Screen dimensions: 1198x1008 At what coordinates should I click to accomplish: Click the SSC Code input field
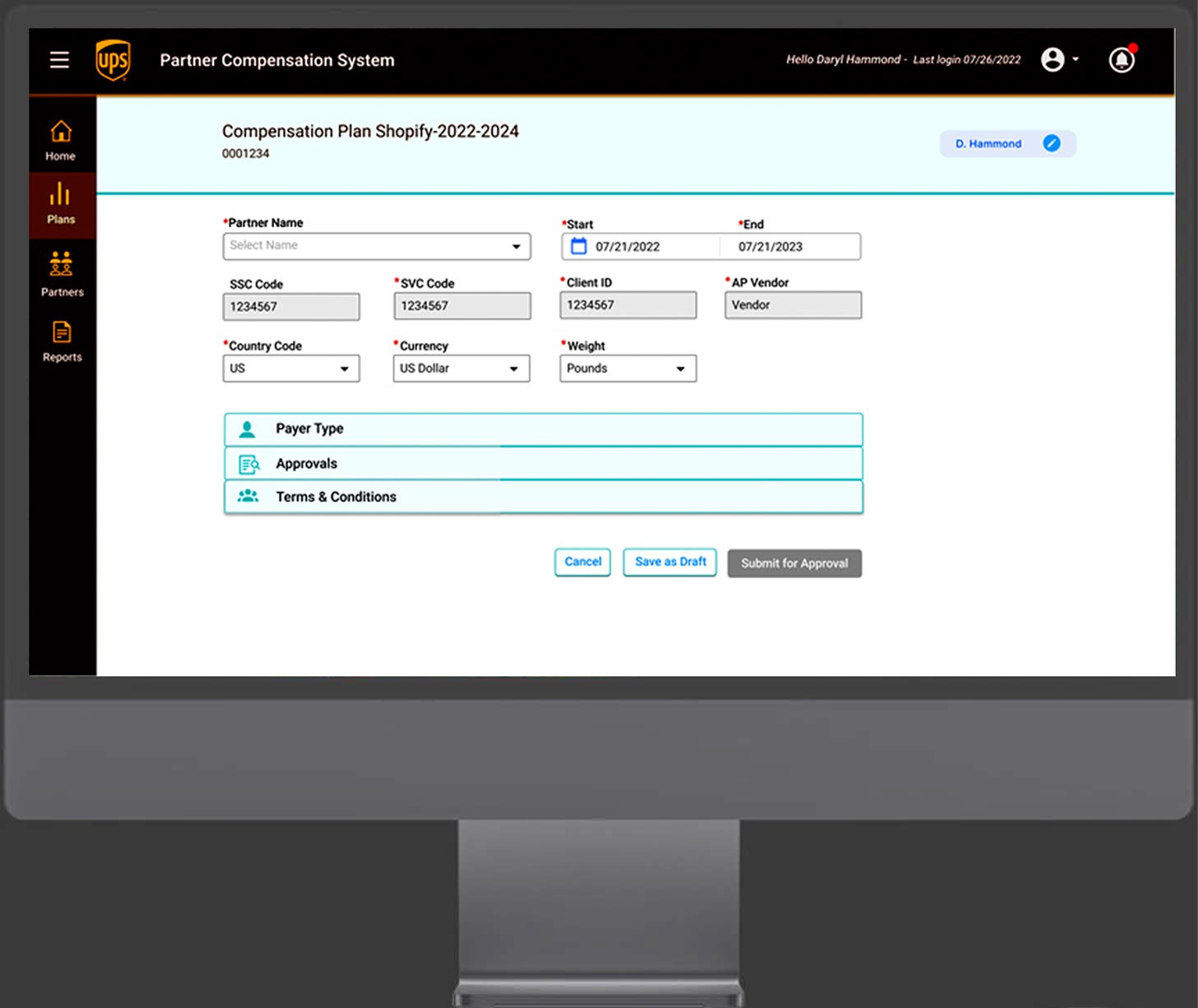point(291,307)
